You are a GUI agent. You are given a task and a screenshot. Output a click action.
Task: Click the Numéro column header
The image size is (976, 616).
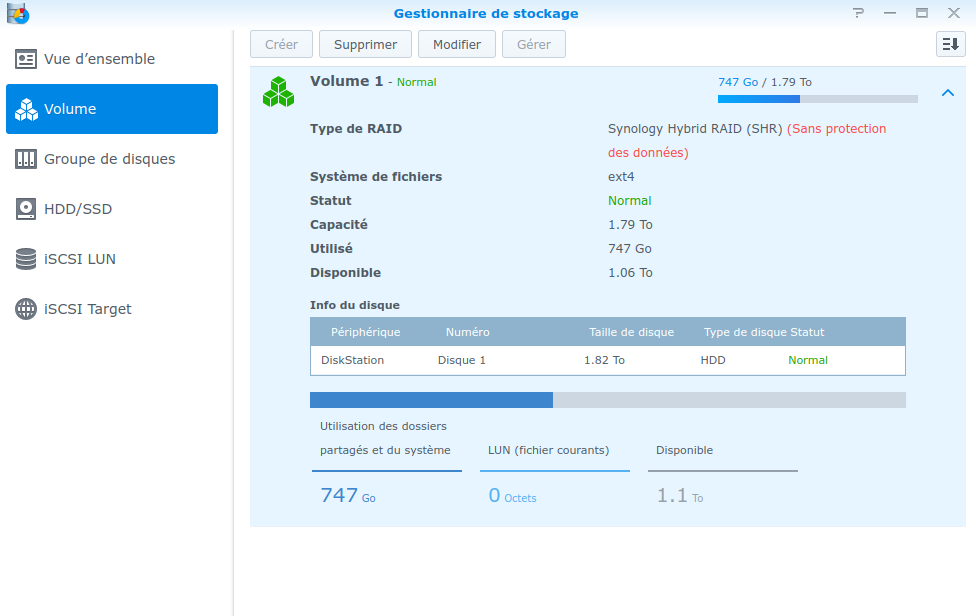pyautogui.click(x=467, y=332)
